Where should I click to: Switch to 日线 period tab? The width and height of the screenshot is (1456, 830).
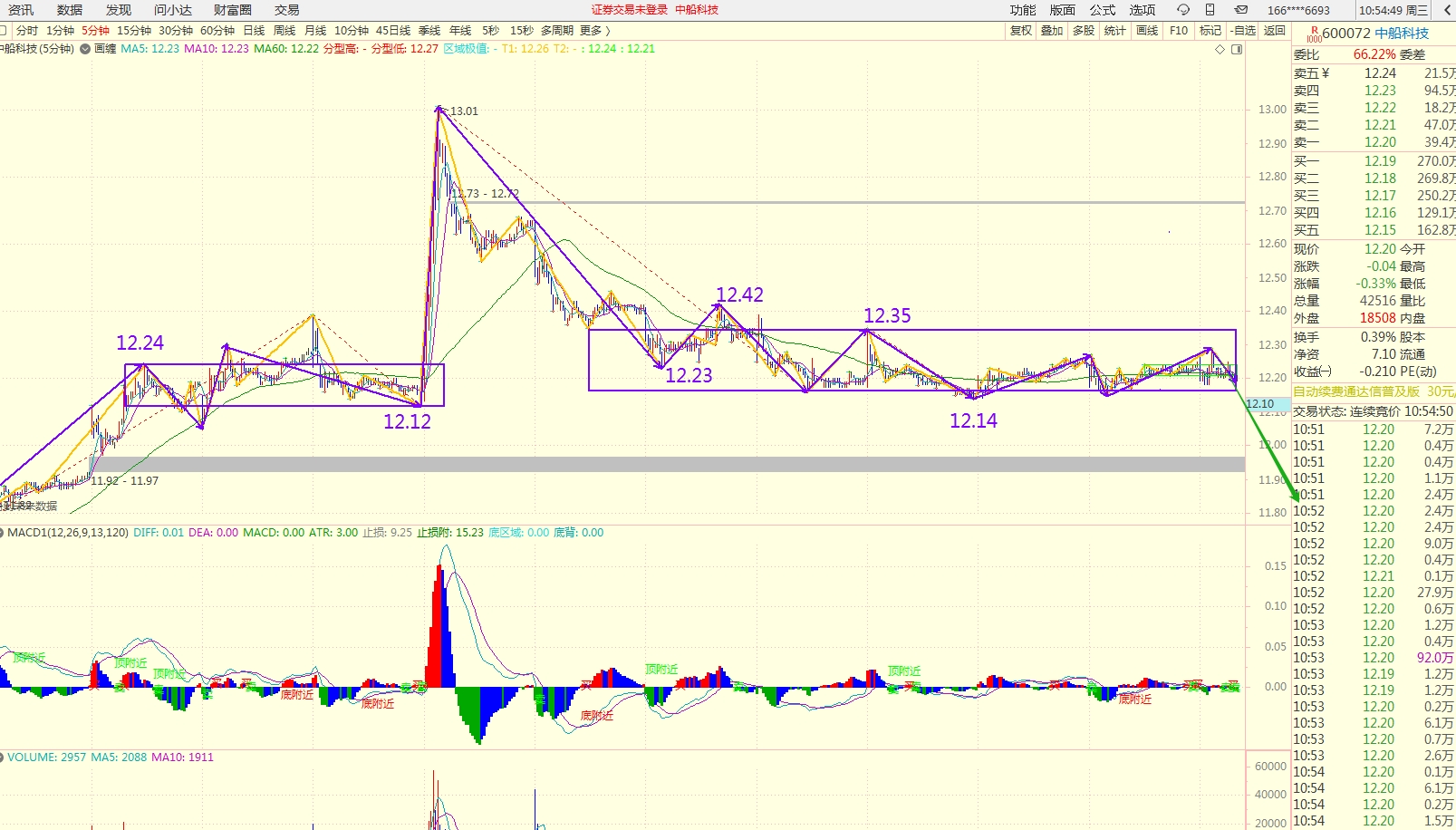pyautogui.click(x=254, y=31)
